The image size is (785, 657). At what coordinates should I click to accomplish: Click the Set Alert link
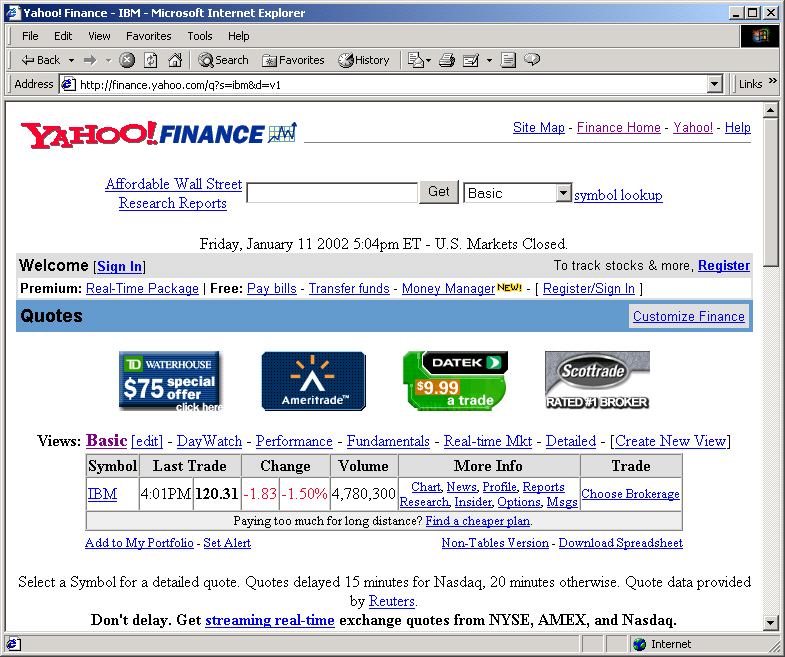(x=227, y=543)
